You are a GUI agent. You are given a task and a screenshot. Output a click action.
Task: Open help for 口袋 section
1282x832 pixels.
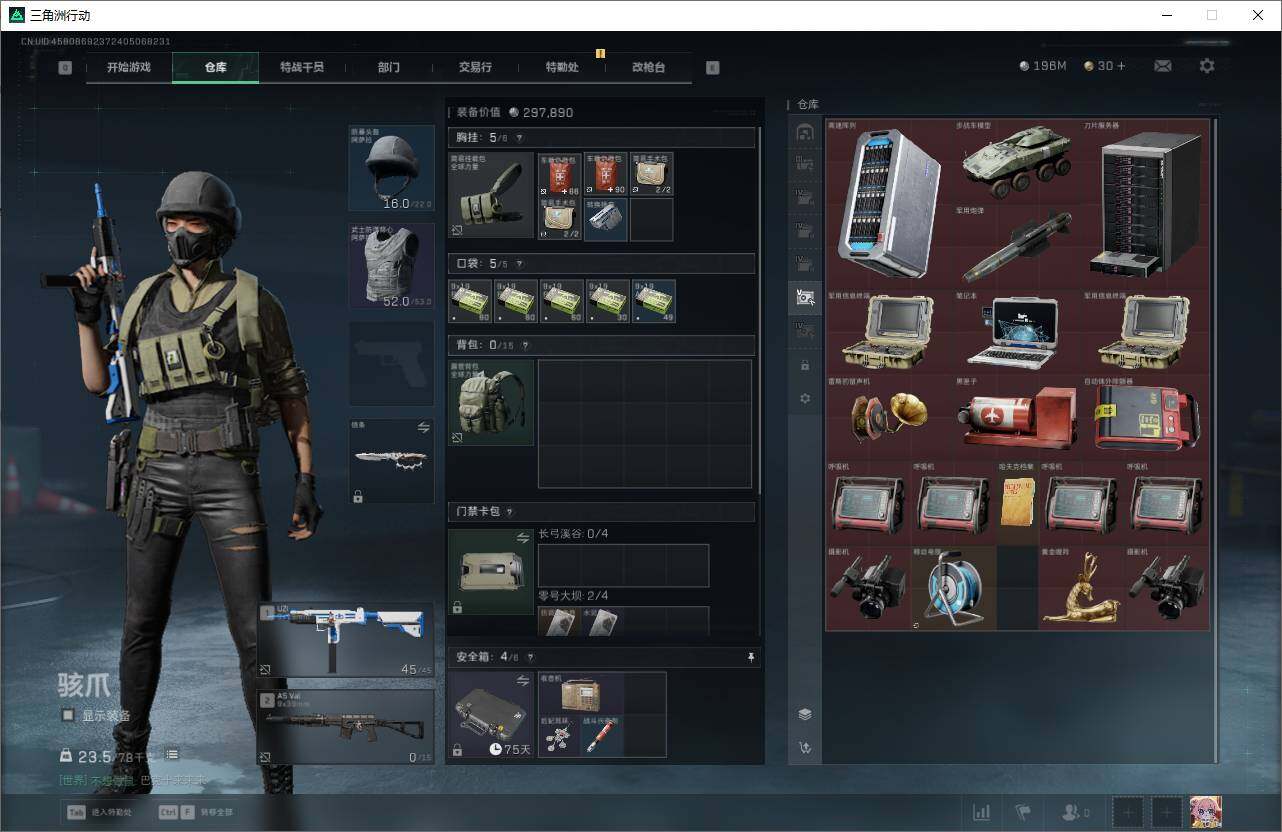(x=519, y=264)
